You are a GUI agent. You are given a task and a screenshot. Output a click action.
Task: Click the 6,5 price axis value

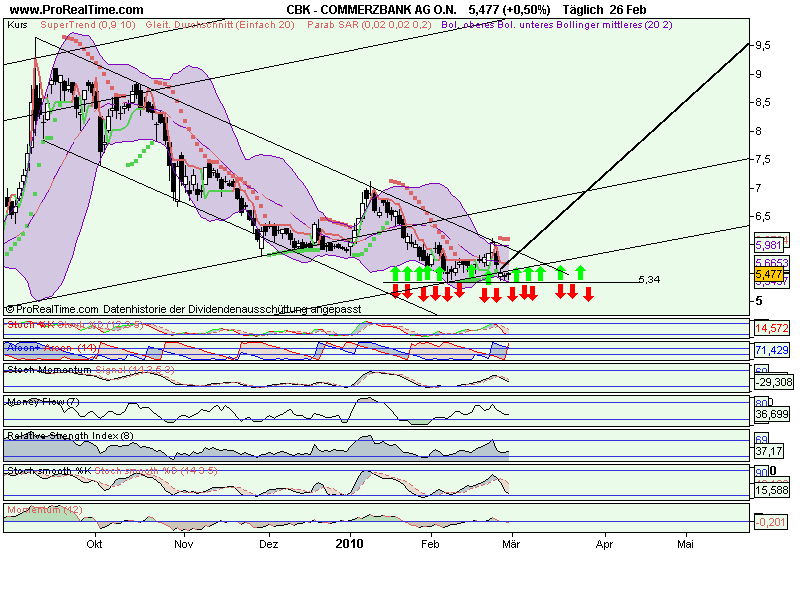point(763,216)
